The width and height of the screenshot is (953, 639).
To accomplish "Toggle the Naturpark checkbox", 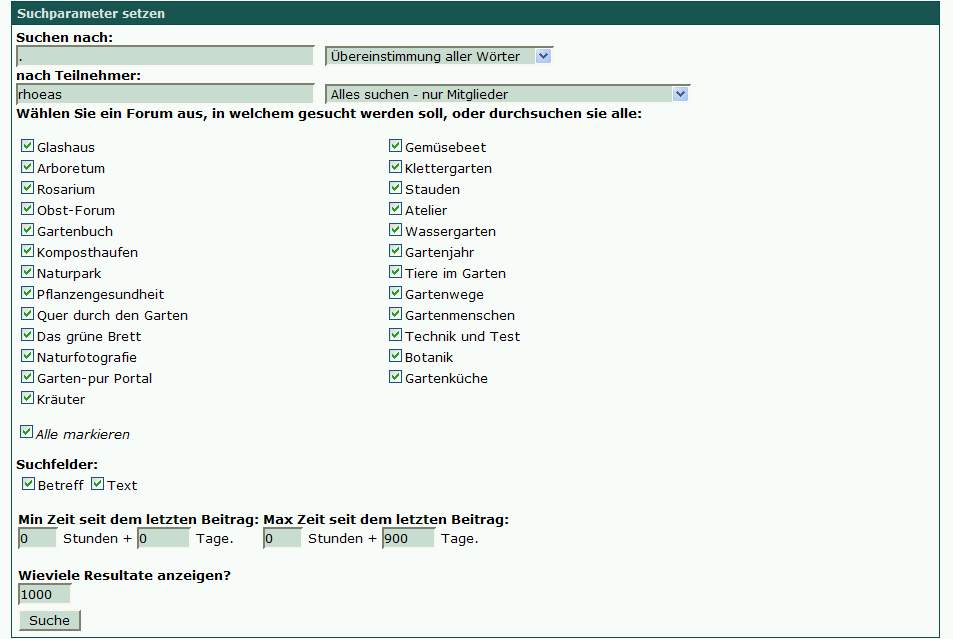I will 27,272.
